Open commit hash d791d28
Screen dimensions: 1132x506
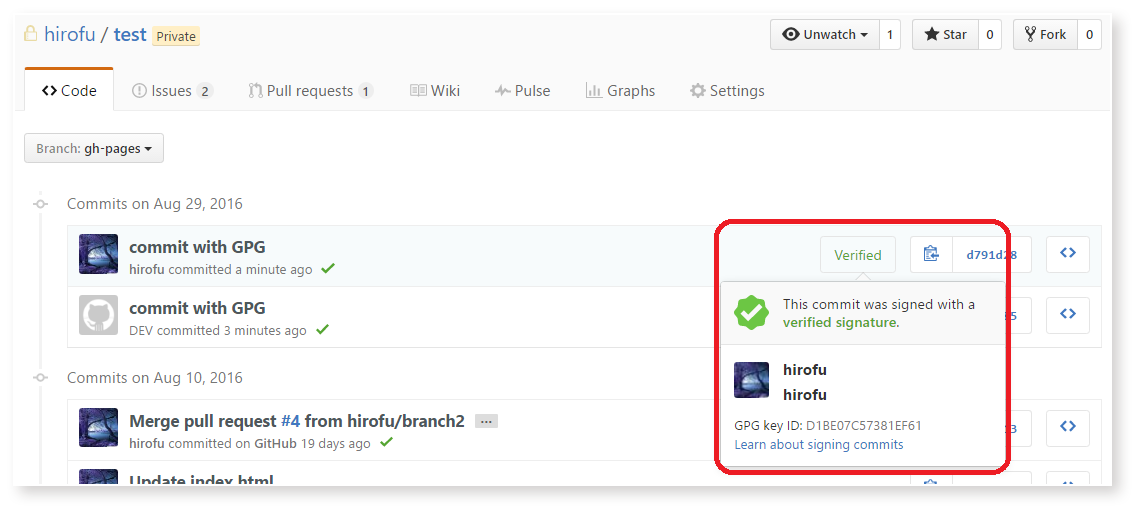(990, 254)
